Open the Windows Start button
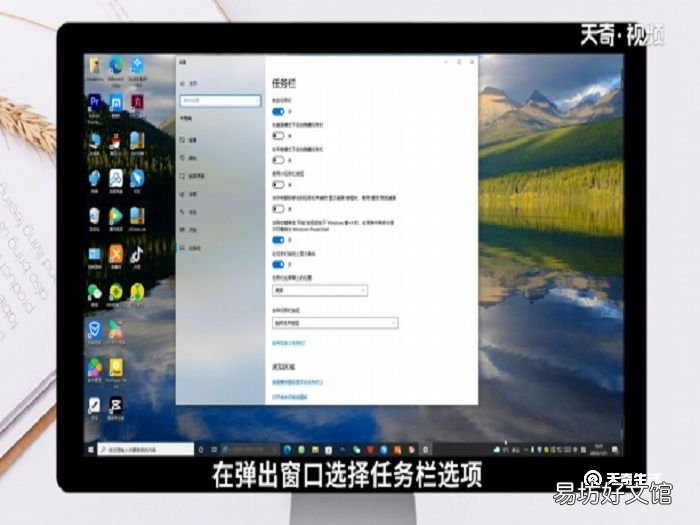 click(91, 450)
